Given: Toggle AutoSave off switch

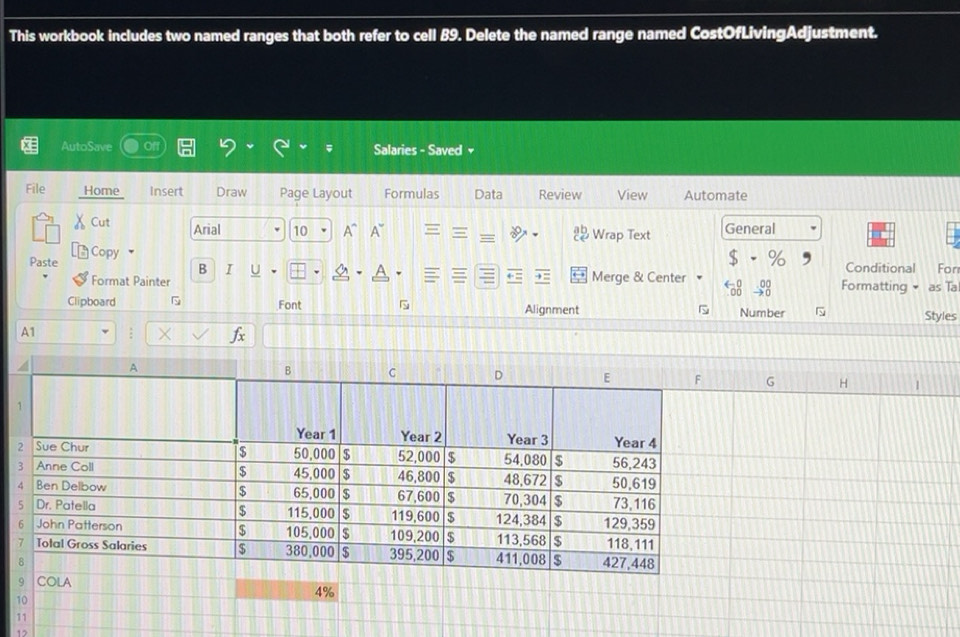Looking at the screenshot, I should tap(143, 145).
